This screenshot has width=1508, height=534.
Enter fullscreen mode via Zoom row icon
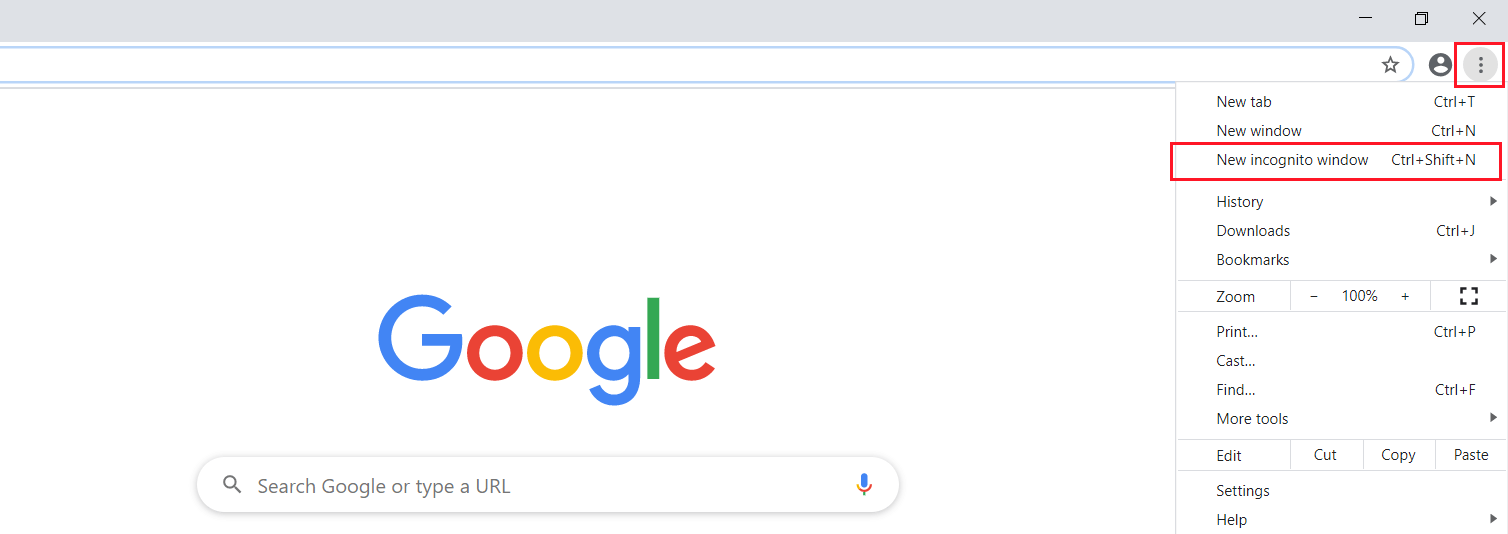coord(1468,296)
